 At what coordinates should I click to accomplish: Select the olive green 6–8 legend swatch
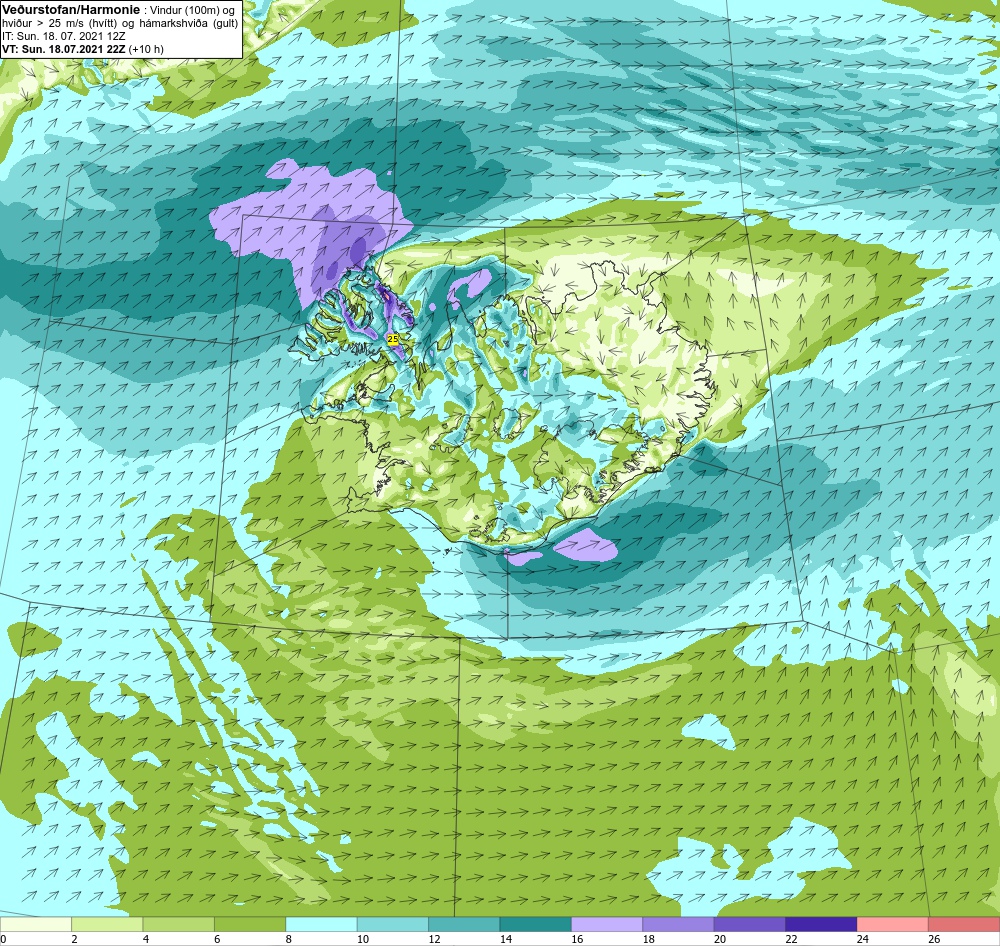pos(250,924)
